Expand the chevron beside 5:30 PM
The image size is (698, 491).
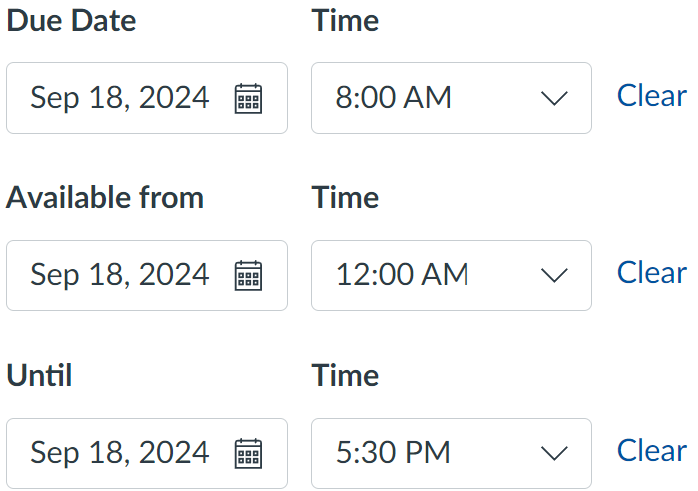click(553, 453)
